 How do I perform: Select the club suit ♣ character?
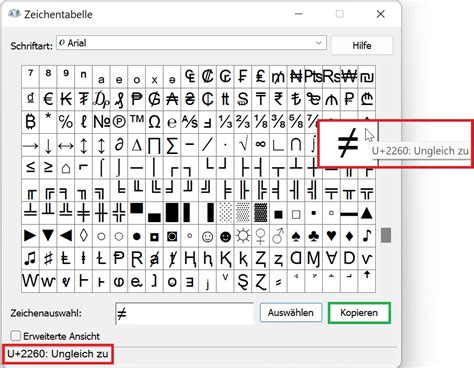[x=314, y=236]
